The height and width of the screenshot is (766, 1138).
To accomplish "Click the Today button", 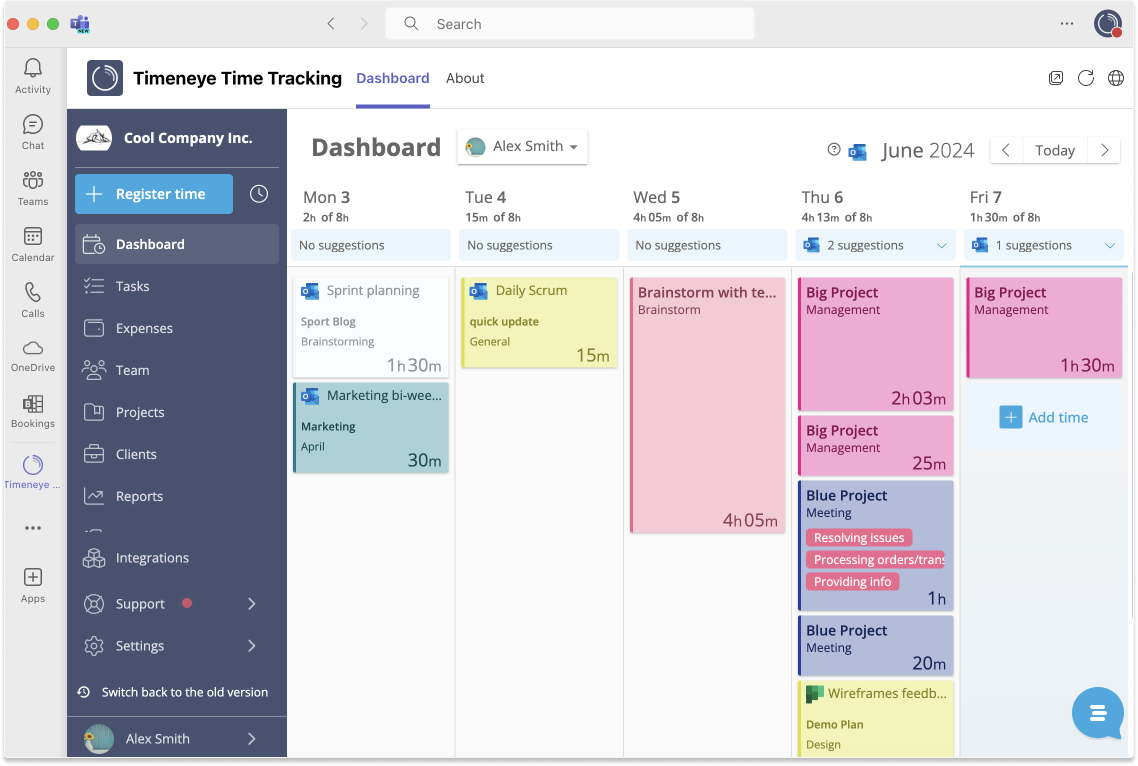I will [x=1054, y=149].
